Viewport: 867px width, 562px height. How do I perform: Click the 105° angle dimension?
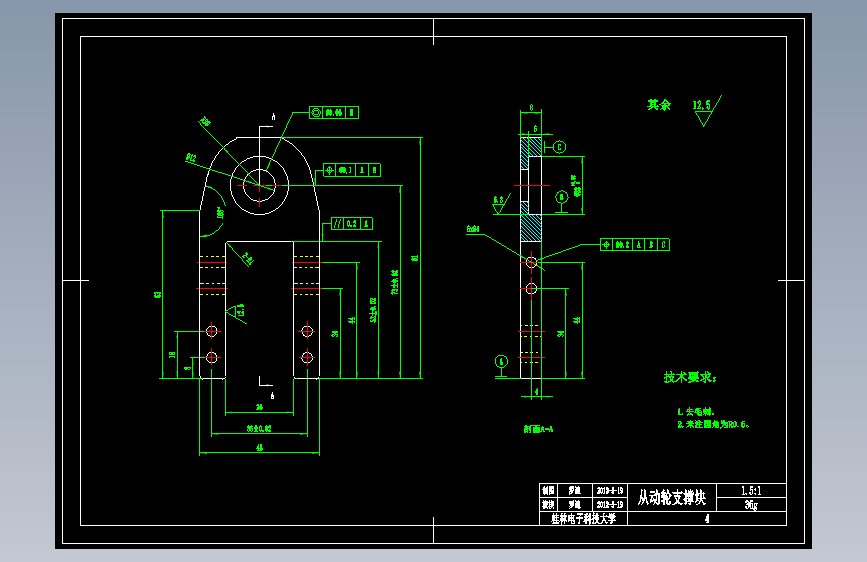coord(220,212)
